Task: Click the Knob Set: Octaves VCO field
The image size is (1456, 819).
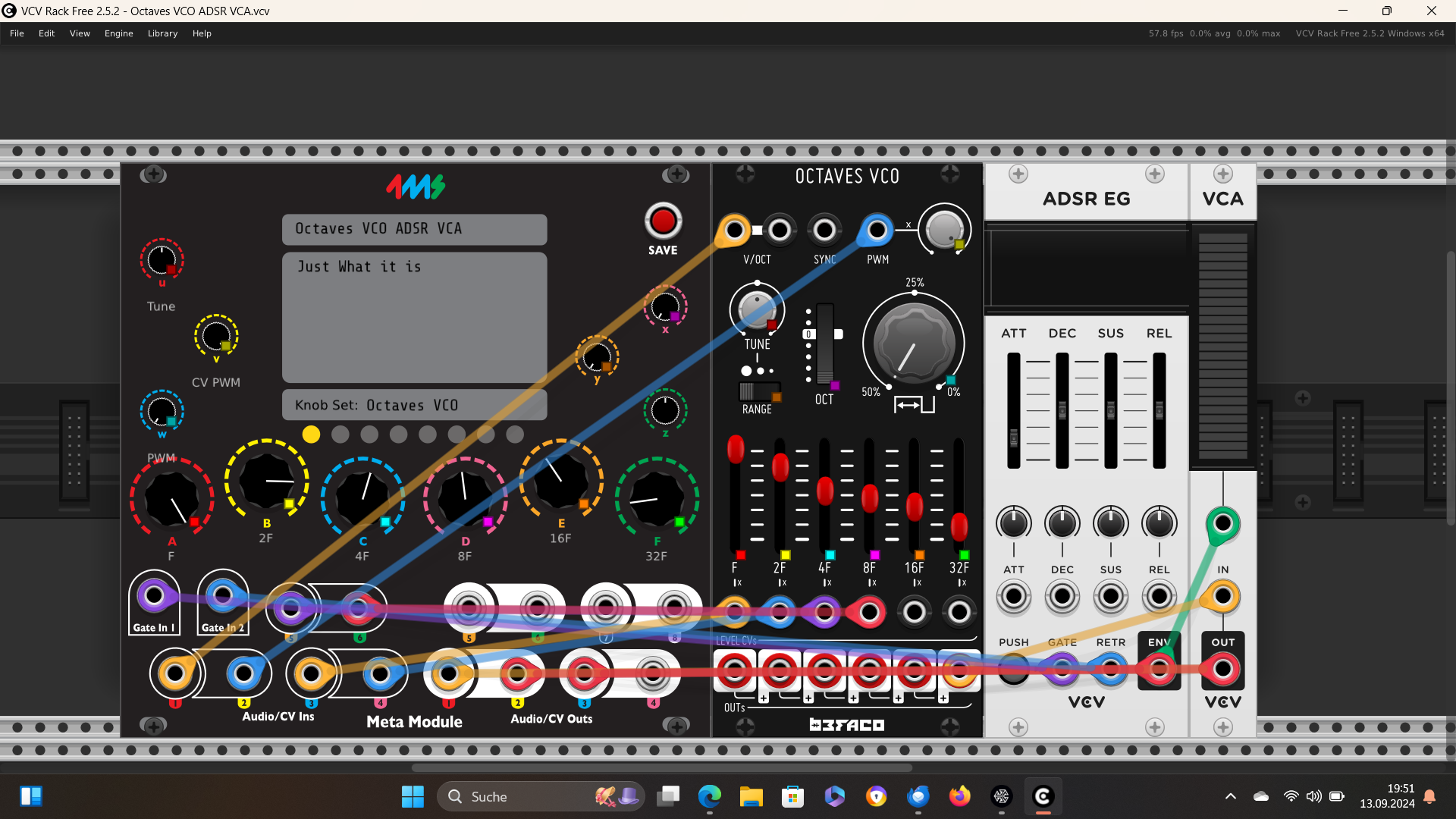Action: (x=415, y=405)
